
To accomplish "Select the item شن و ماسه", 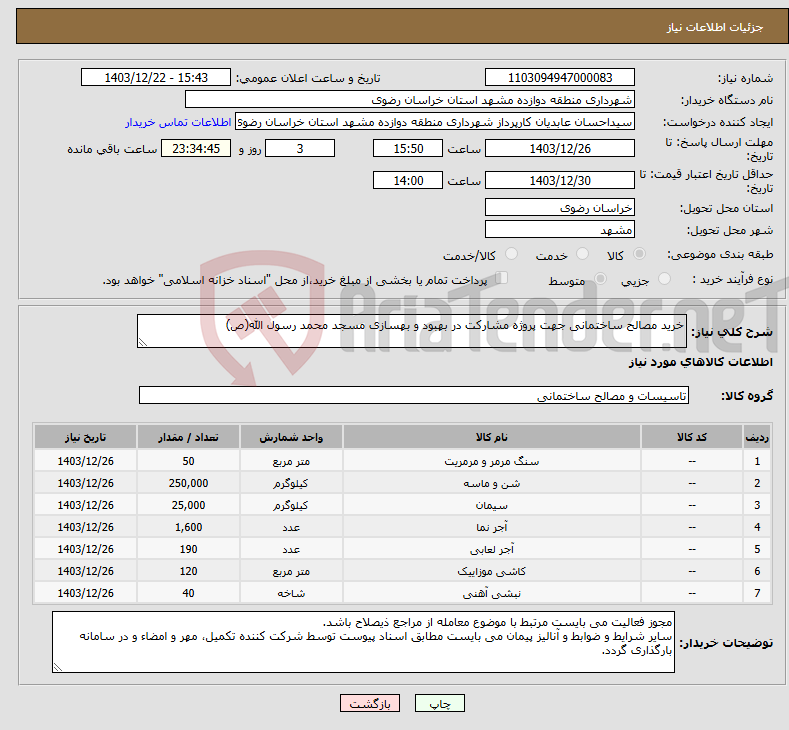I will [492, 483].
